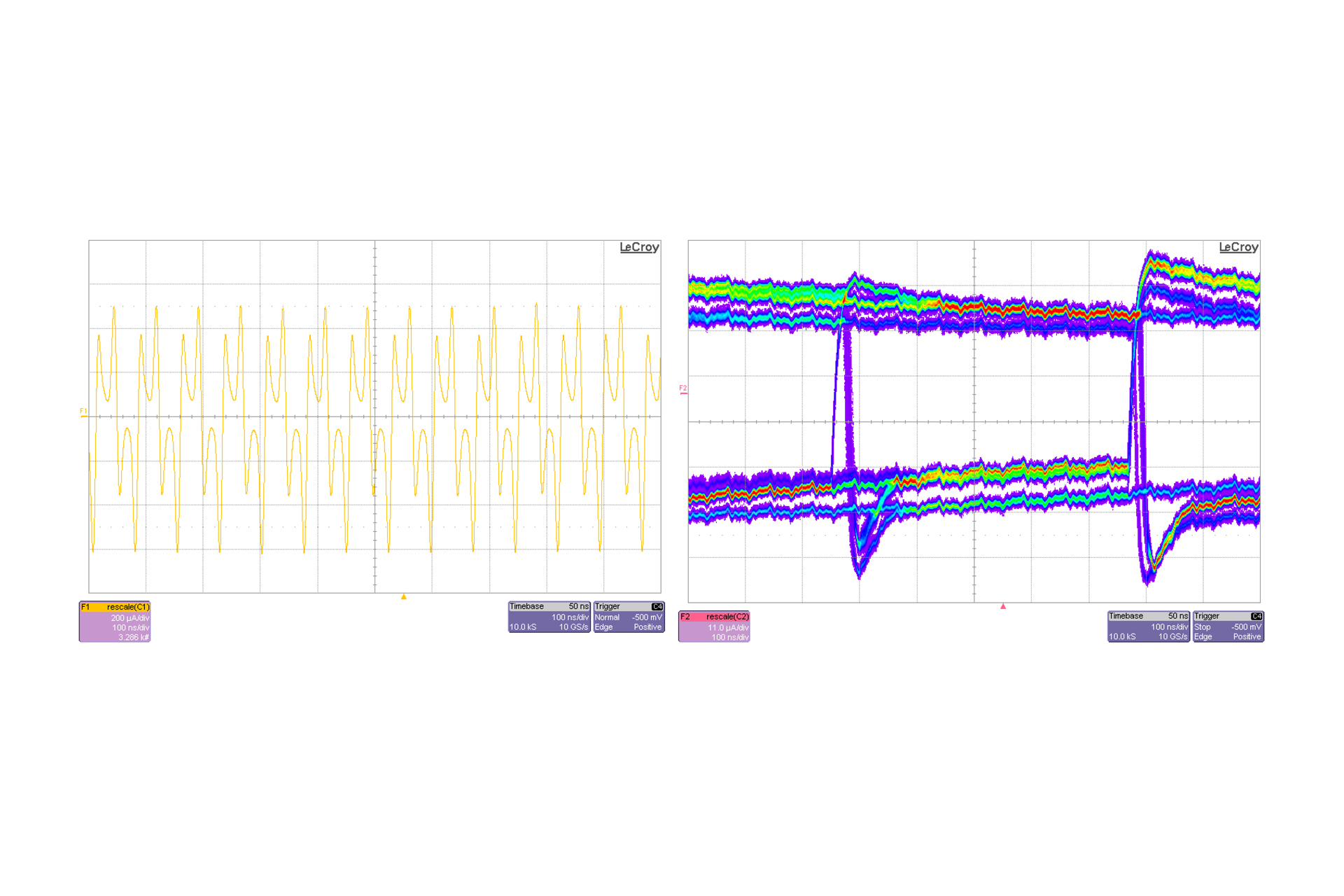Click the C4 badge in Normal trigger box
Viewport: 1344px width, 896px height.
pos(657,607)
